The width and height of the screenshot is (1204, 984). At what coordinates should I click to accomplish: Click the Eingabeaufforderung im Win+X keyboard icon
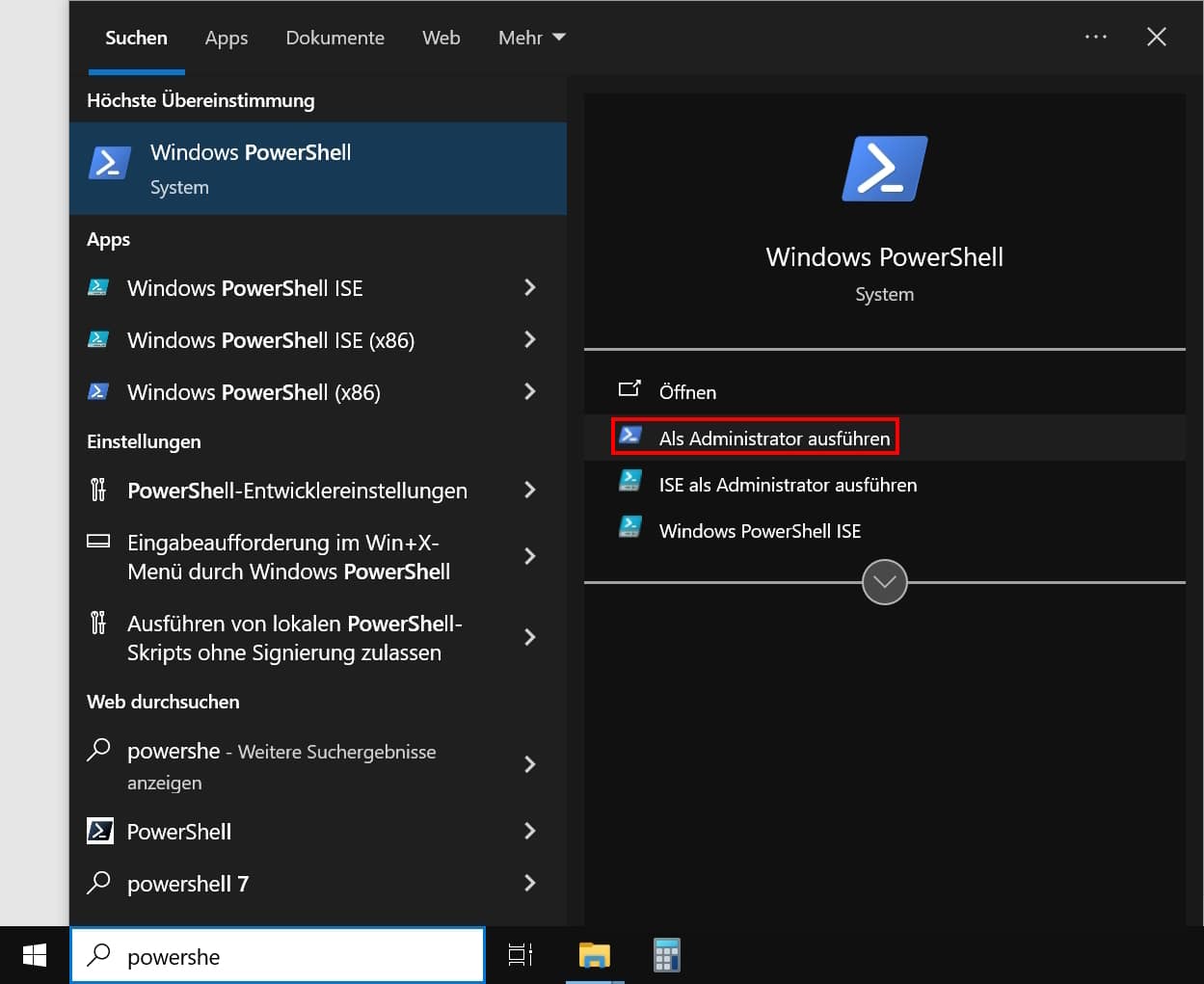(x=98, y=541)
